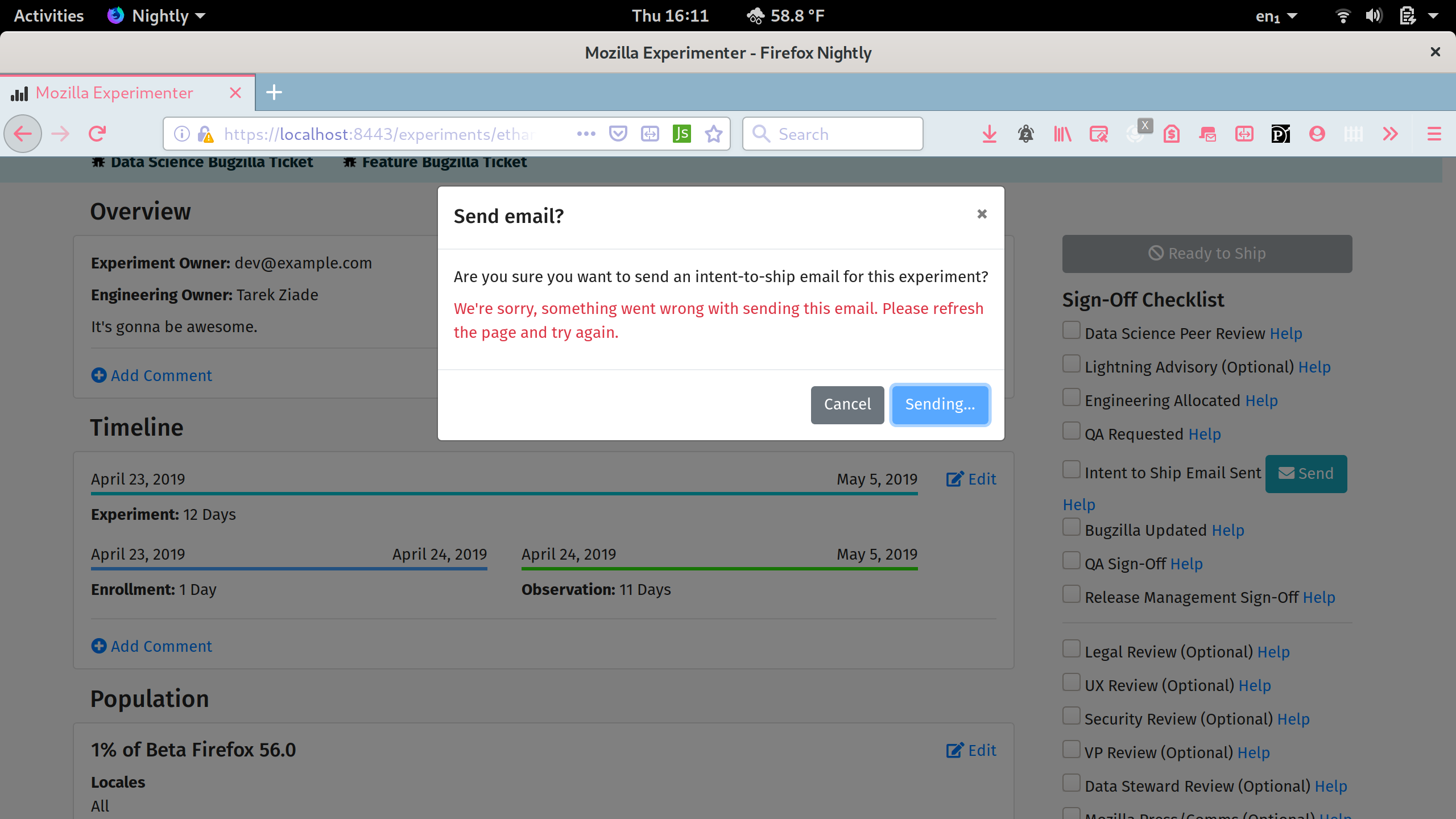
Task: Check the Engineering Allocated checkbox
Action: (1072, 398)
